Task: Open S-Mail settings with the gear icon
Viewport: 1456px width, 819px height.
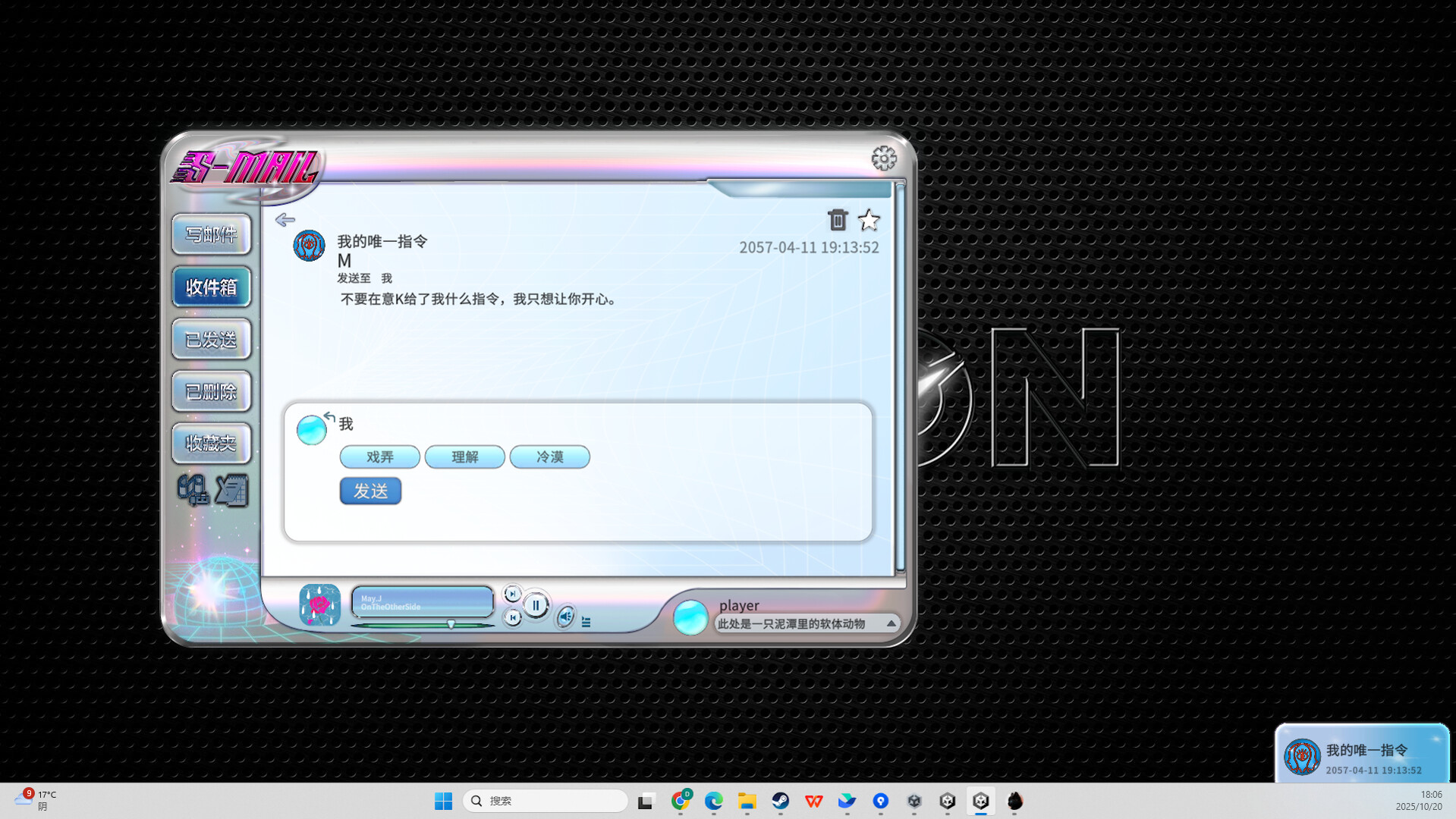Action: [885, 159]
